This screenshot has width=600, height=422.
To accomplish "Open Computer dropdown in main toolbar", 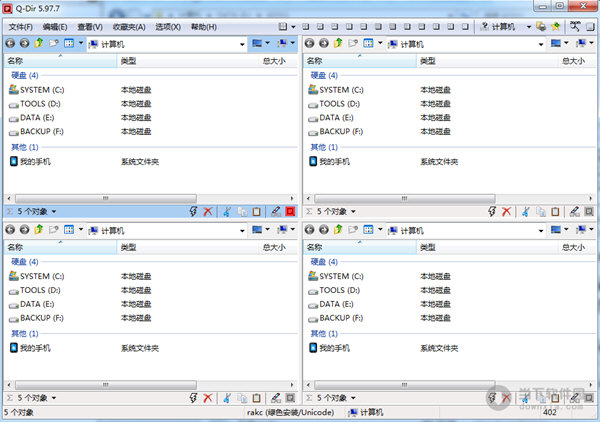I will click(x=529, y=27).
